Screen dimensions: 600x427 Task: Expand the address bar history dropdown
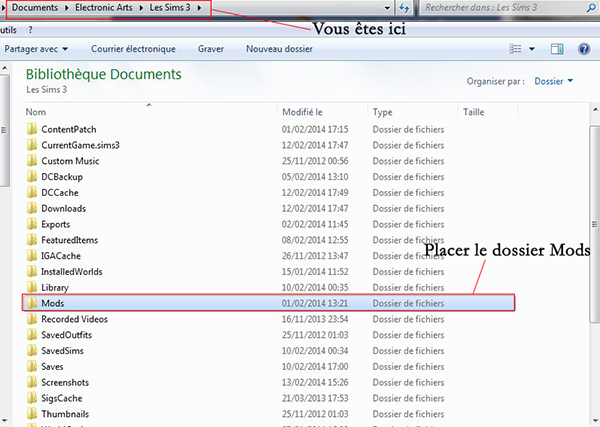pos(387,9)
